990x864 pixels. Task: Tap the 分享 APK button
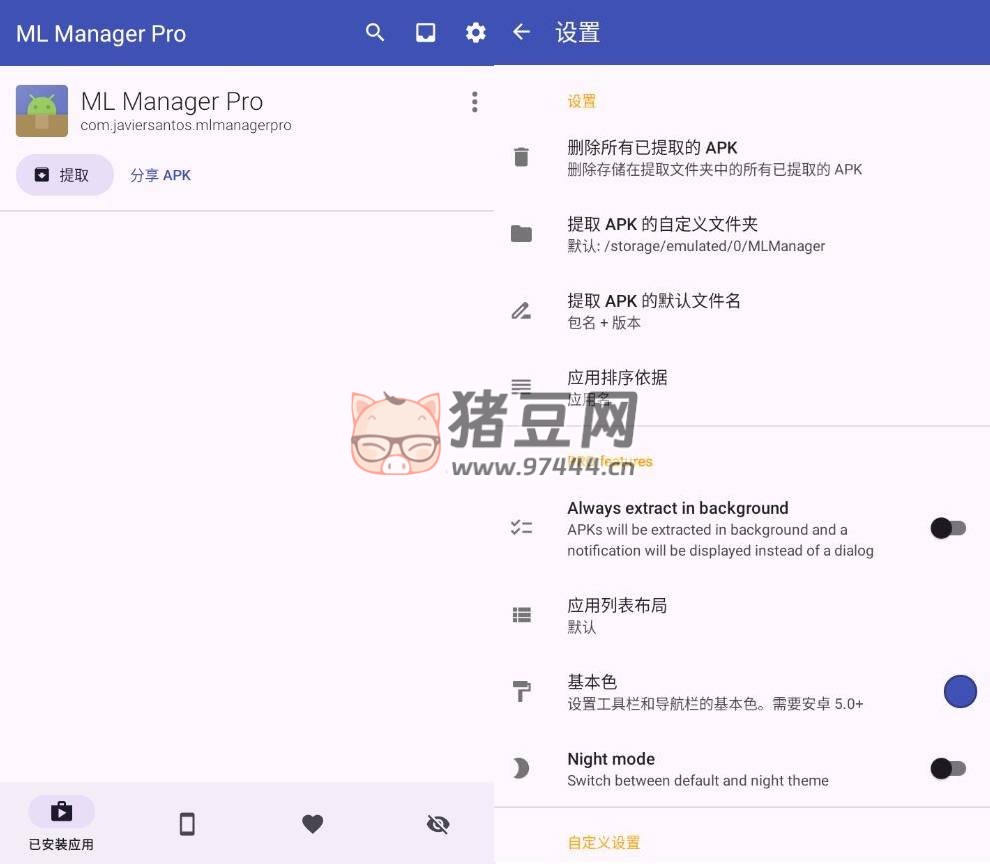(x=160, y=175)
